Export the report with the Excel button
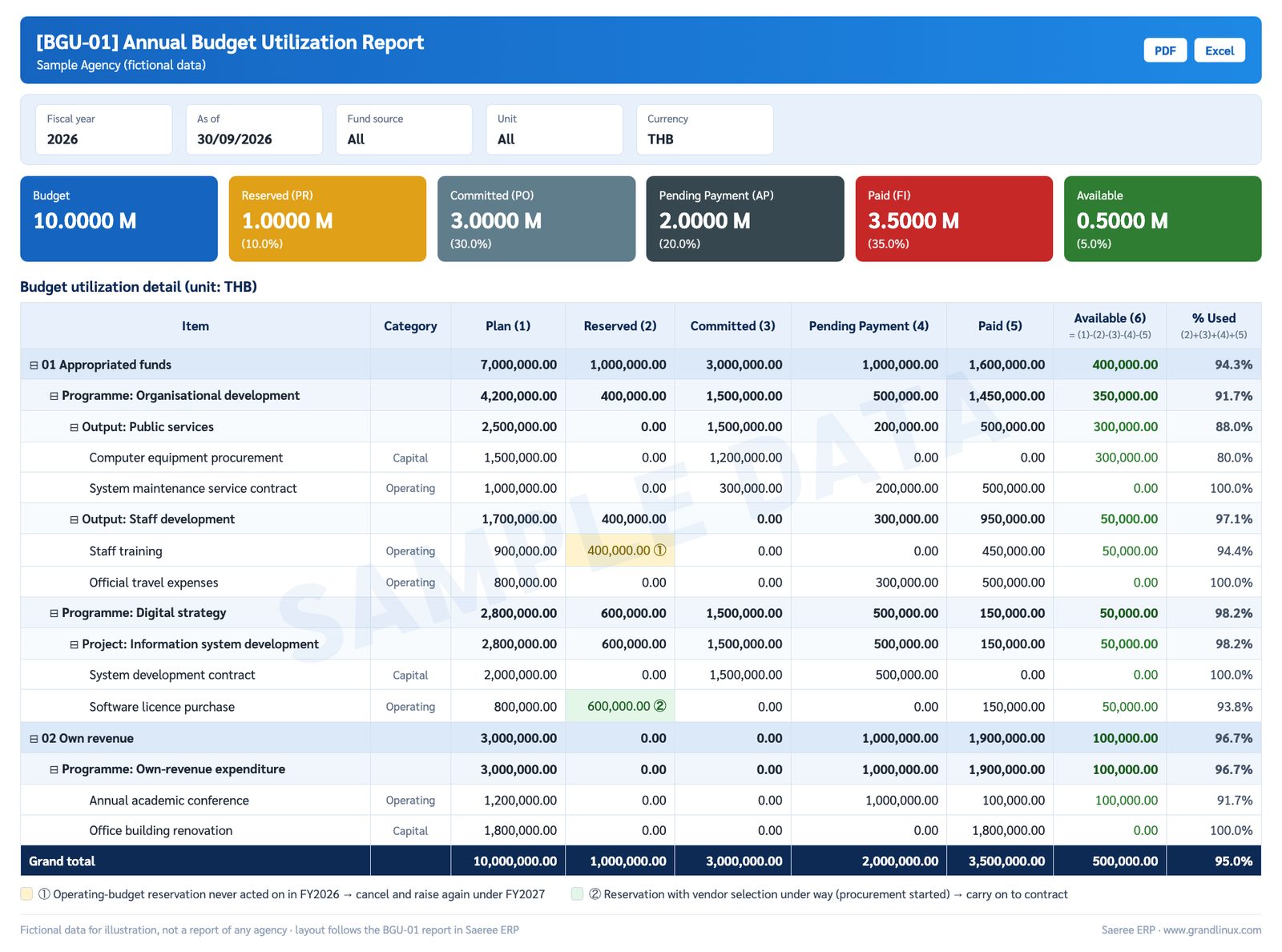This screenshot has height=952, width=1282. (x=1220, y=50)
